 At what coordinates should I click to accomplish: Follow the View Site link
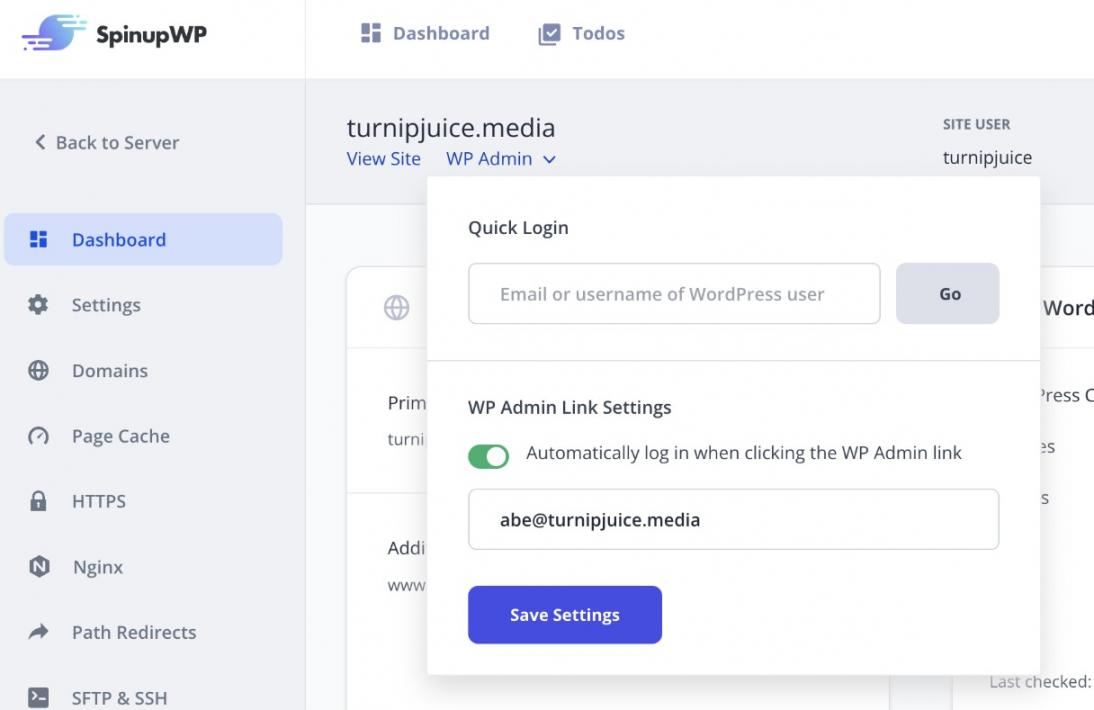(x=384, y=159)
